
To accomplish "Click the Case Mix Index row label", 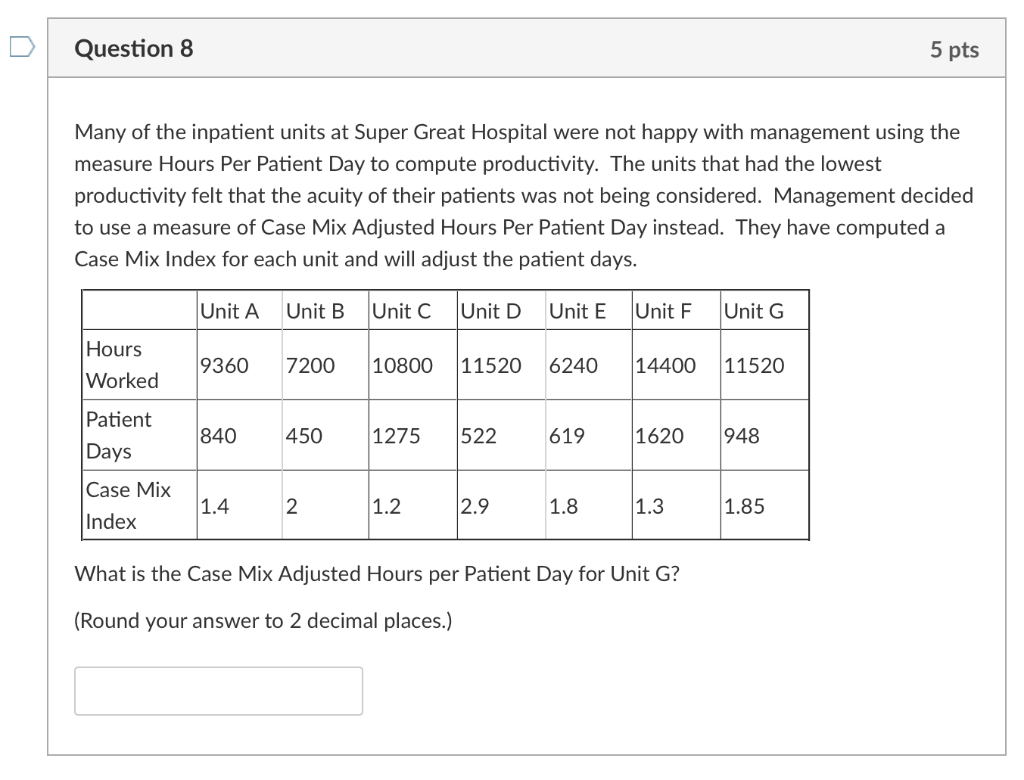I will click(127, 505).
